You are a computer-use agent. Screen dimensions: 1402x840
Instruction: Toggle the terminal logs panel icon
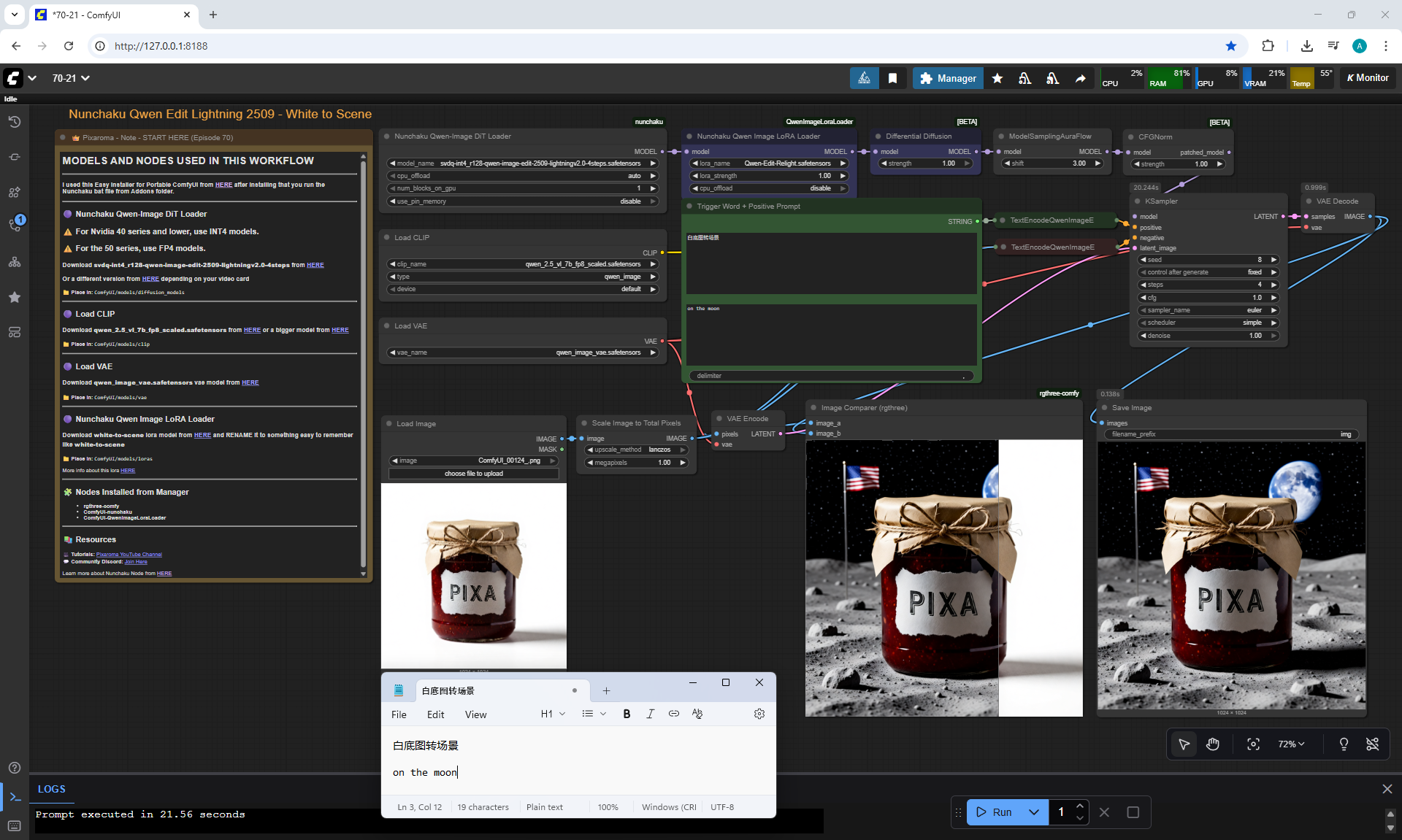(x=15, y=796)
